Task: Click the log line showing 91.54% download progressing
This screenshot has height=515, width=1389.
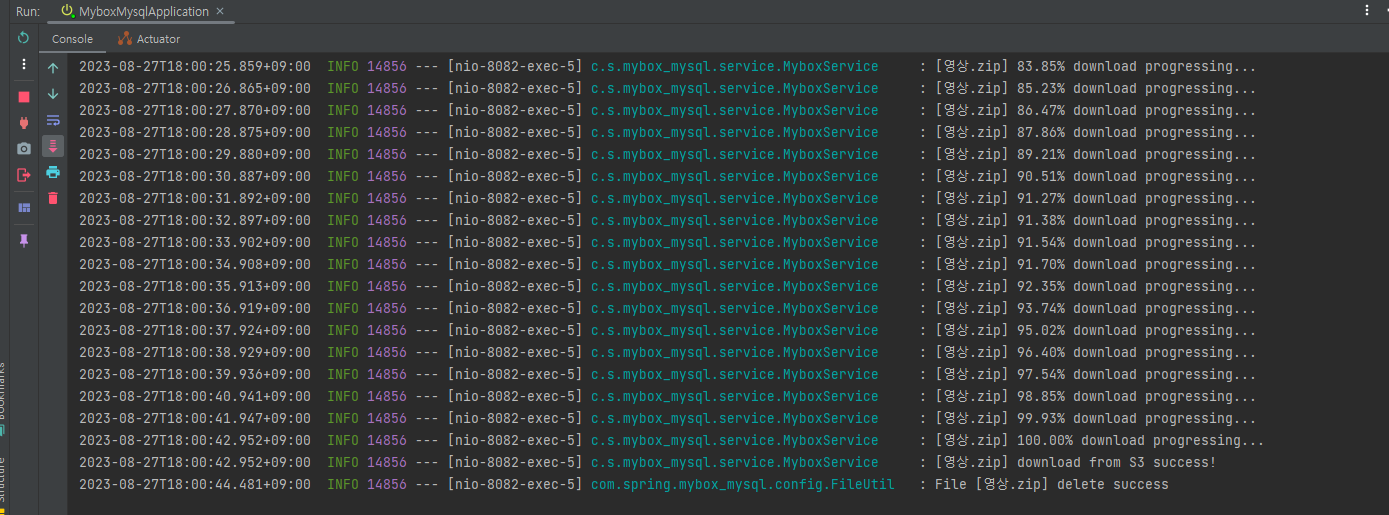Action: [668, 242]
